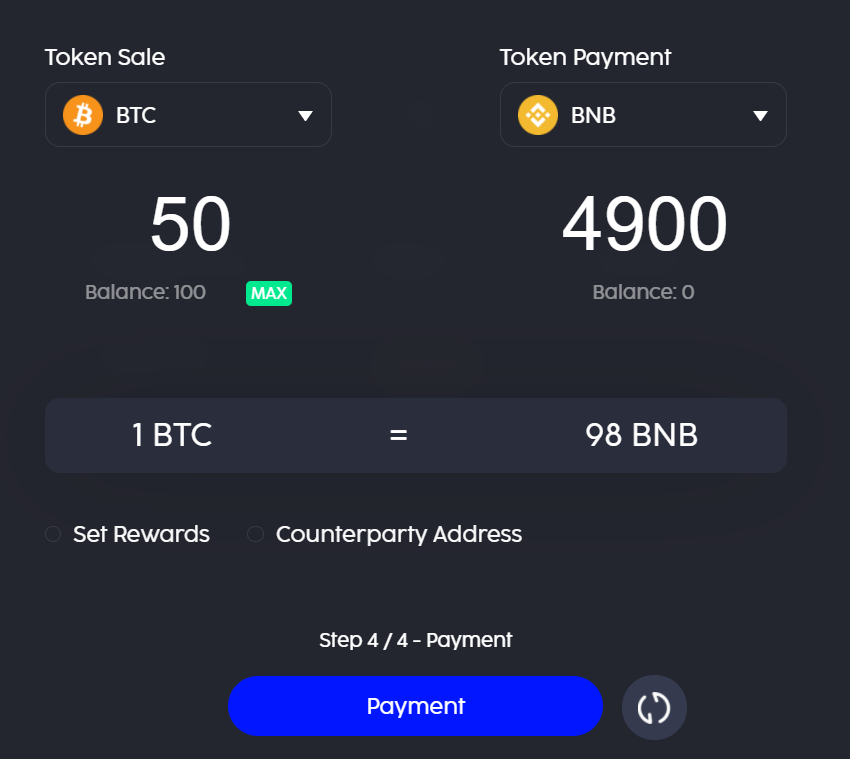The width and height of the screenshot is (850, 759).
Task: Open the Token Payment BNB selector box
Action: 643,114
